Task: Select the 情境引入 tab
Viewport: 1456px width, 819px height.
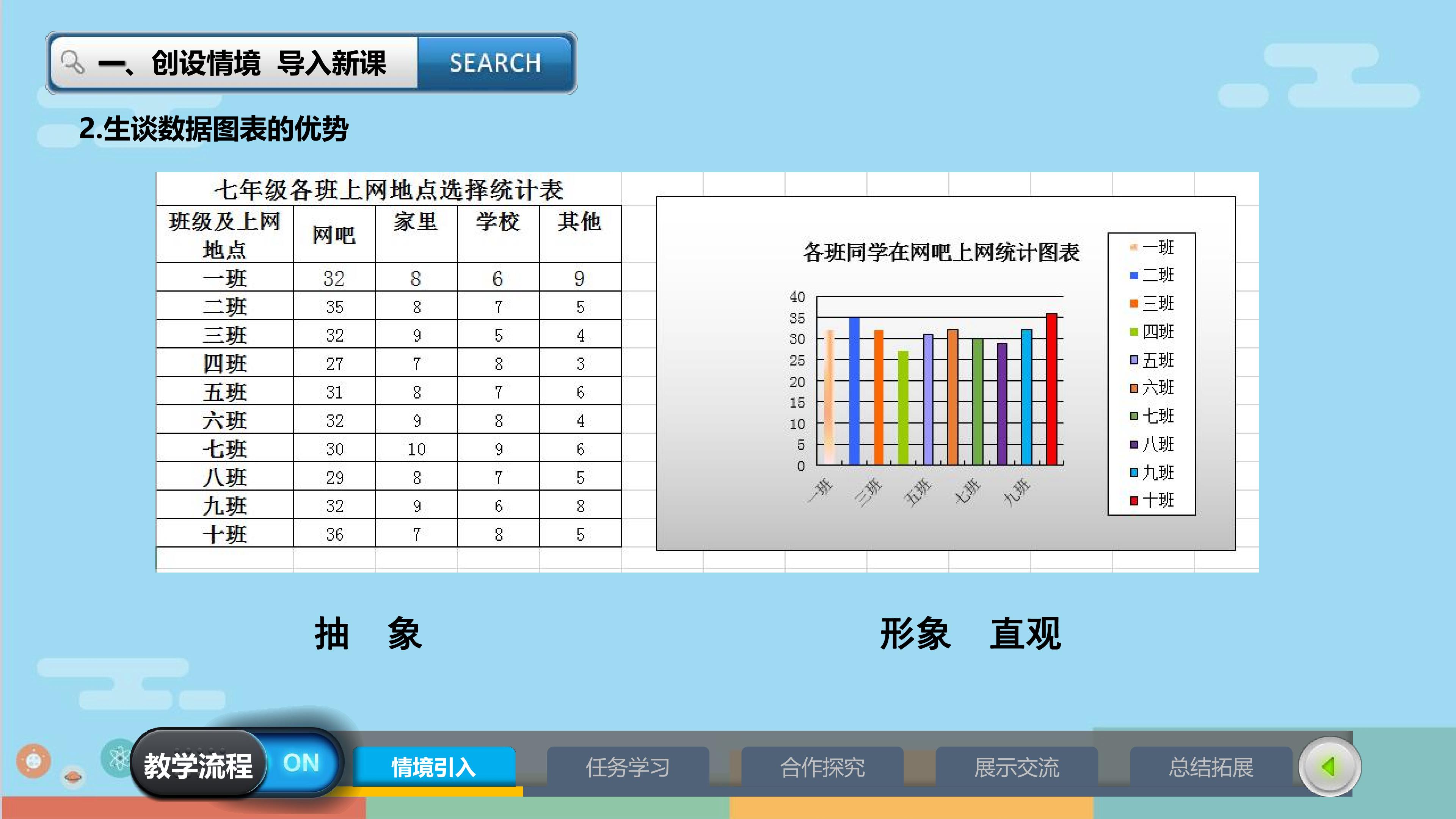Action: click(434, 767)
